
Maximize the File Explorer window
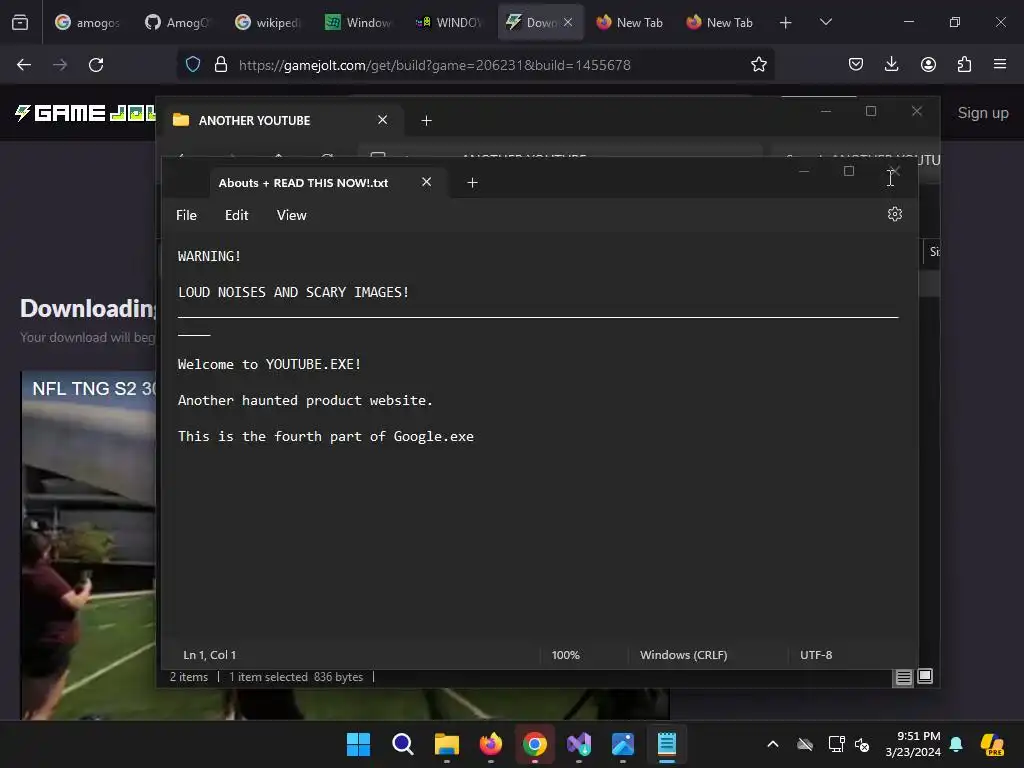871,111
